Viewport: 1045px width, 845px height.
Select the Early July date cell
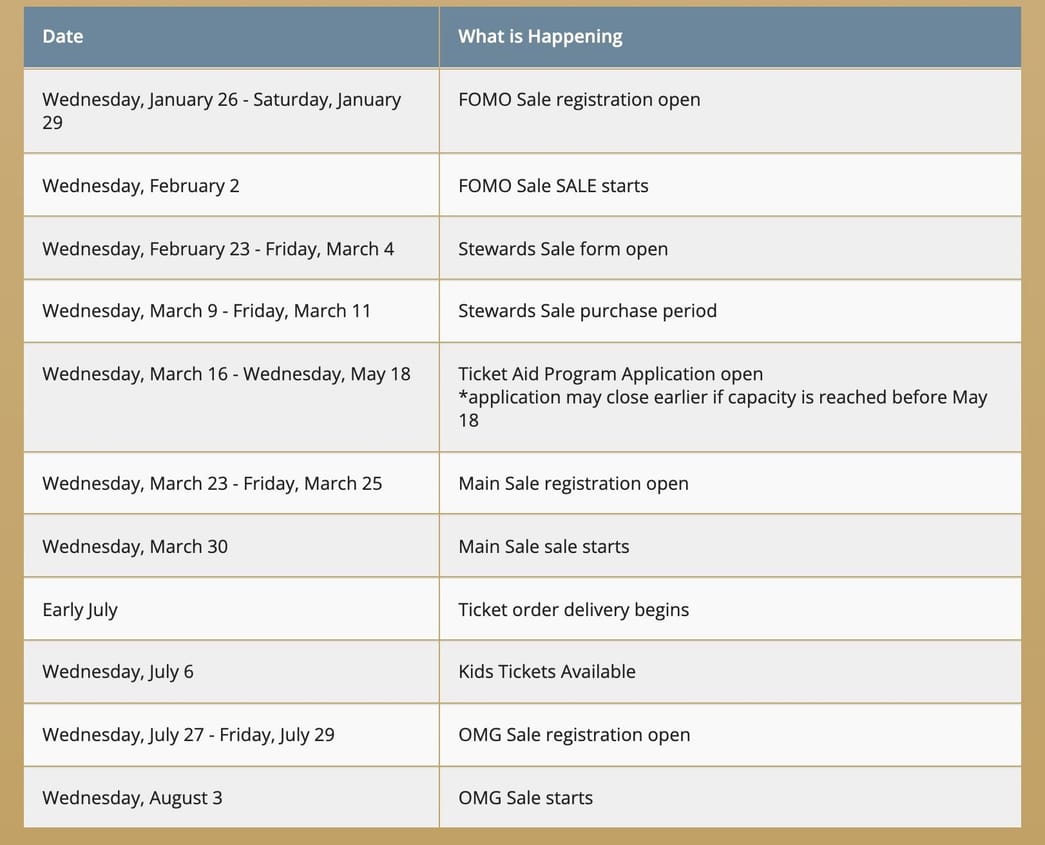point(80,610)
